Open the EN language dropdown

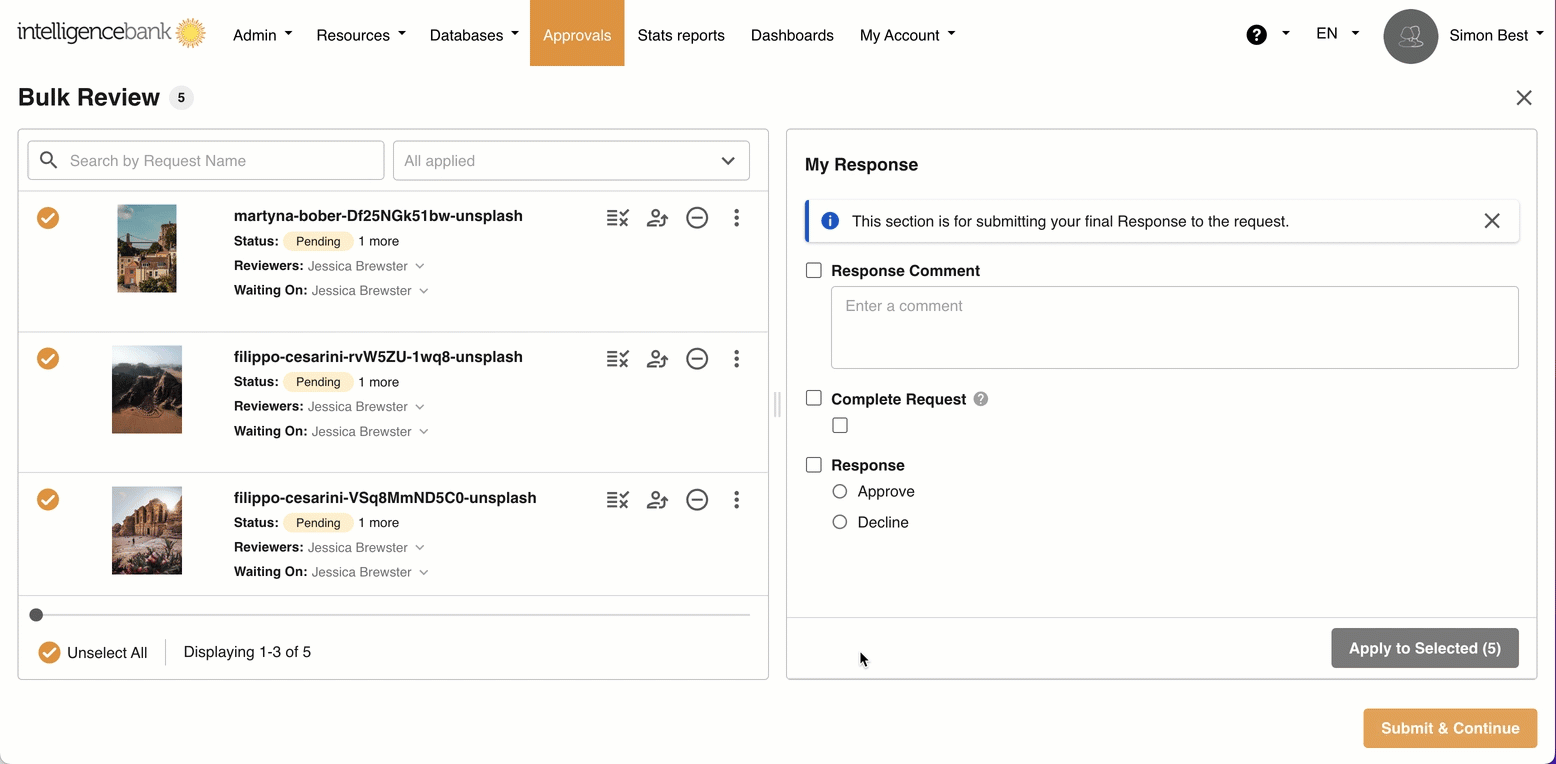1337,34
